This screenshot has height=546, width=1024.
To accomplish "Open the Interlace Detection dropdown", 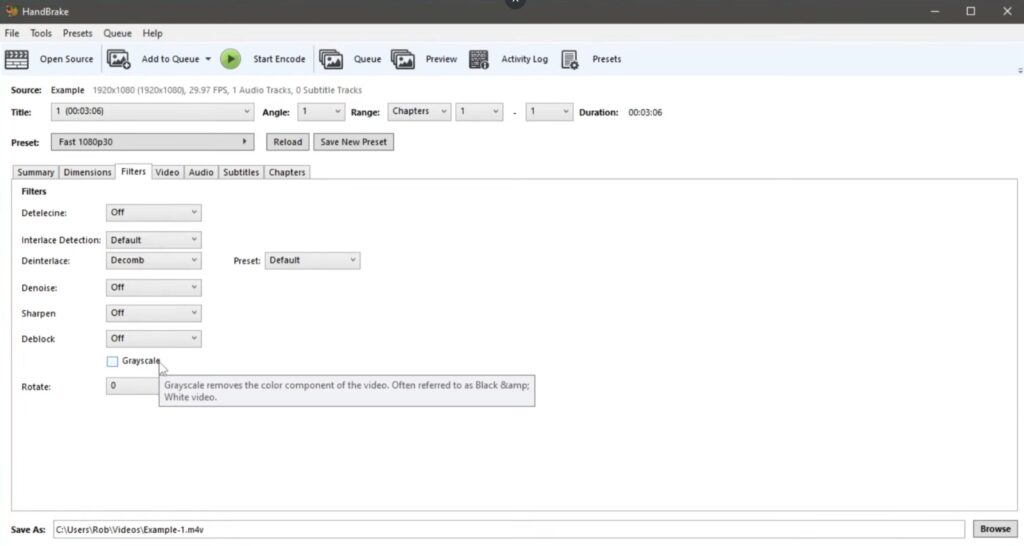I will (x=153, y=240).
